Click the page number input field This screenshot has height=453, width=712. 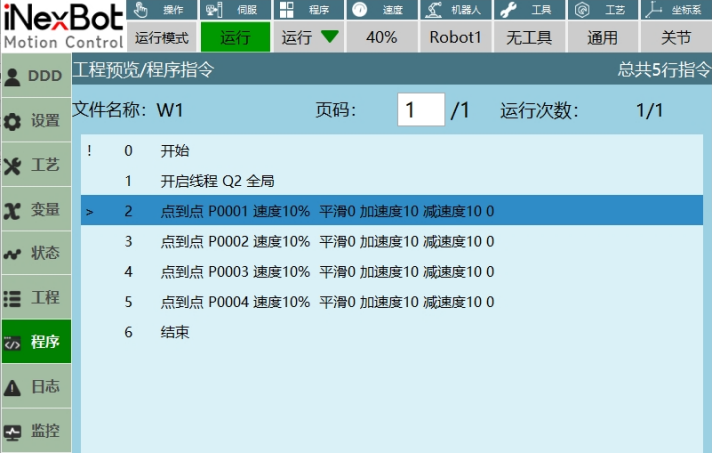pyautogui.click(x=420, y=110)
